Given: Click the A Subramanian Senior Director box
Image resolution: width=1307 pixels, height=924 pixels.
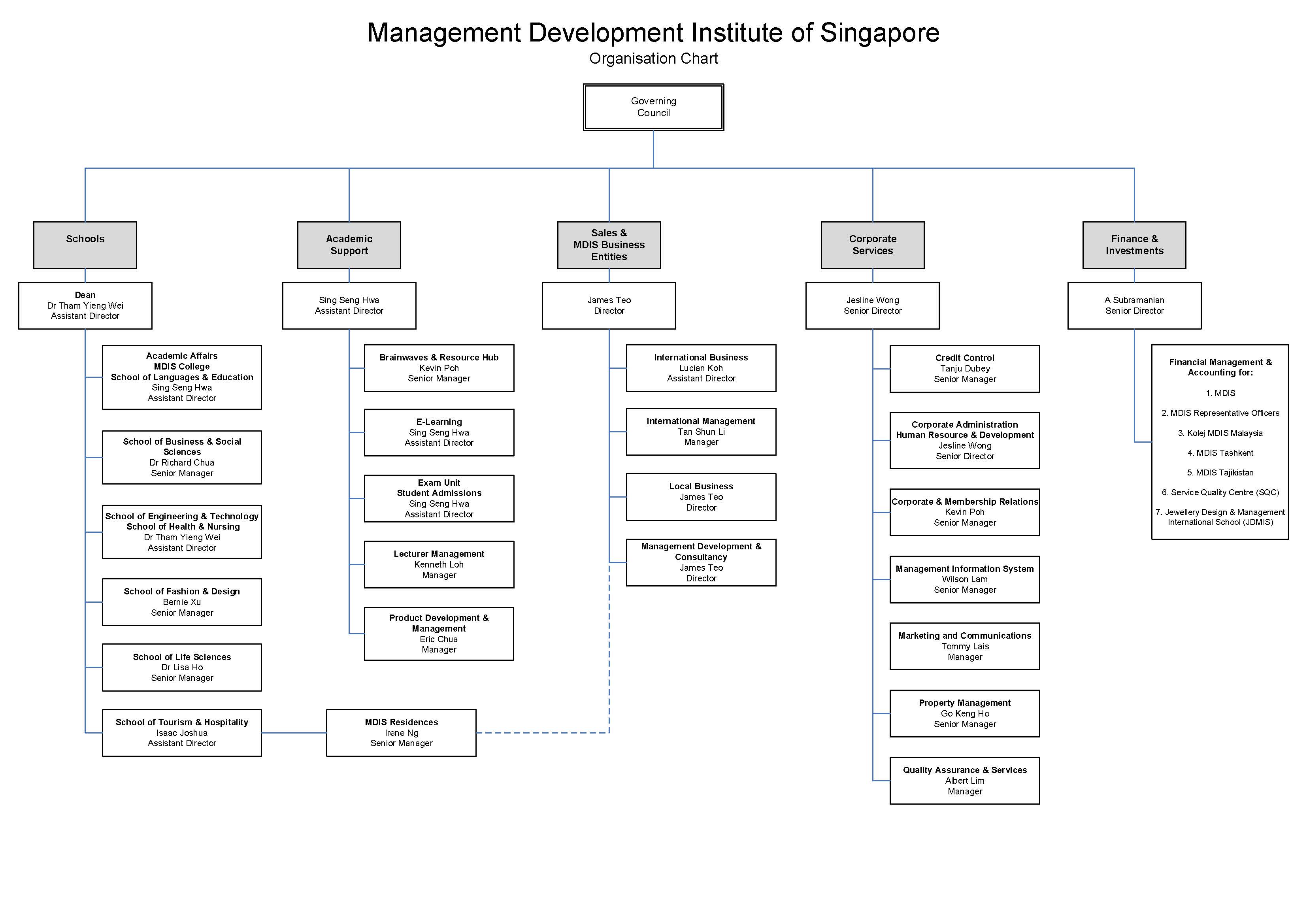Looking at the screenshot, I should click(x=1135, y=306).
